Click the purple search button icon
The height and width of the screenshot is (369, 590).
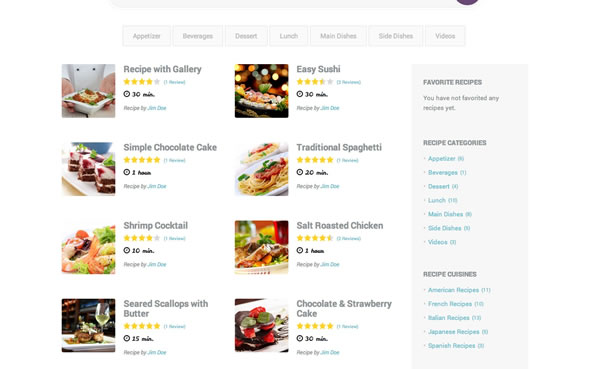(x=467, y=1)
